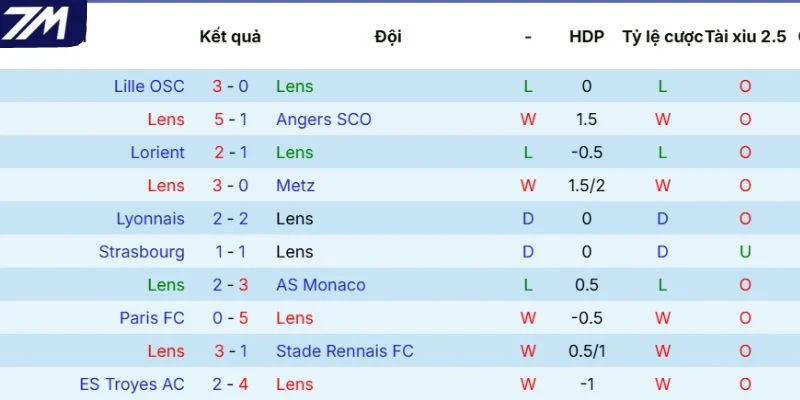Click the TM logo icon
800x400 pixels.
[x=42, y=23]
